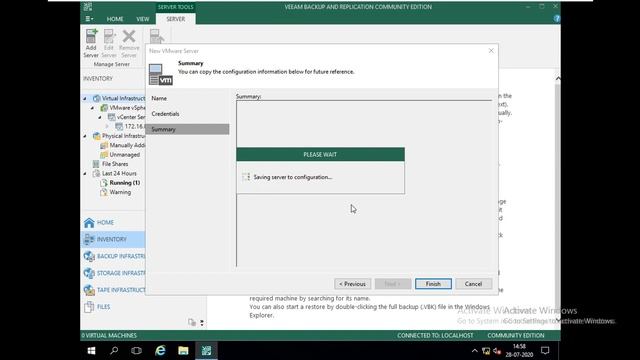Open the Windows Start menu

(91, 351)
